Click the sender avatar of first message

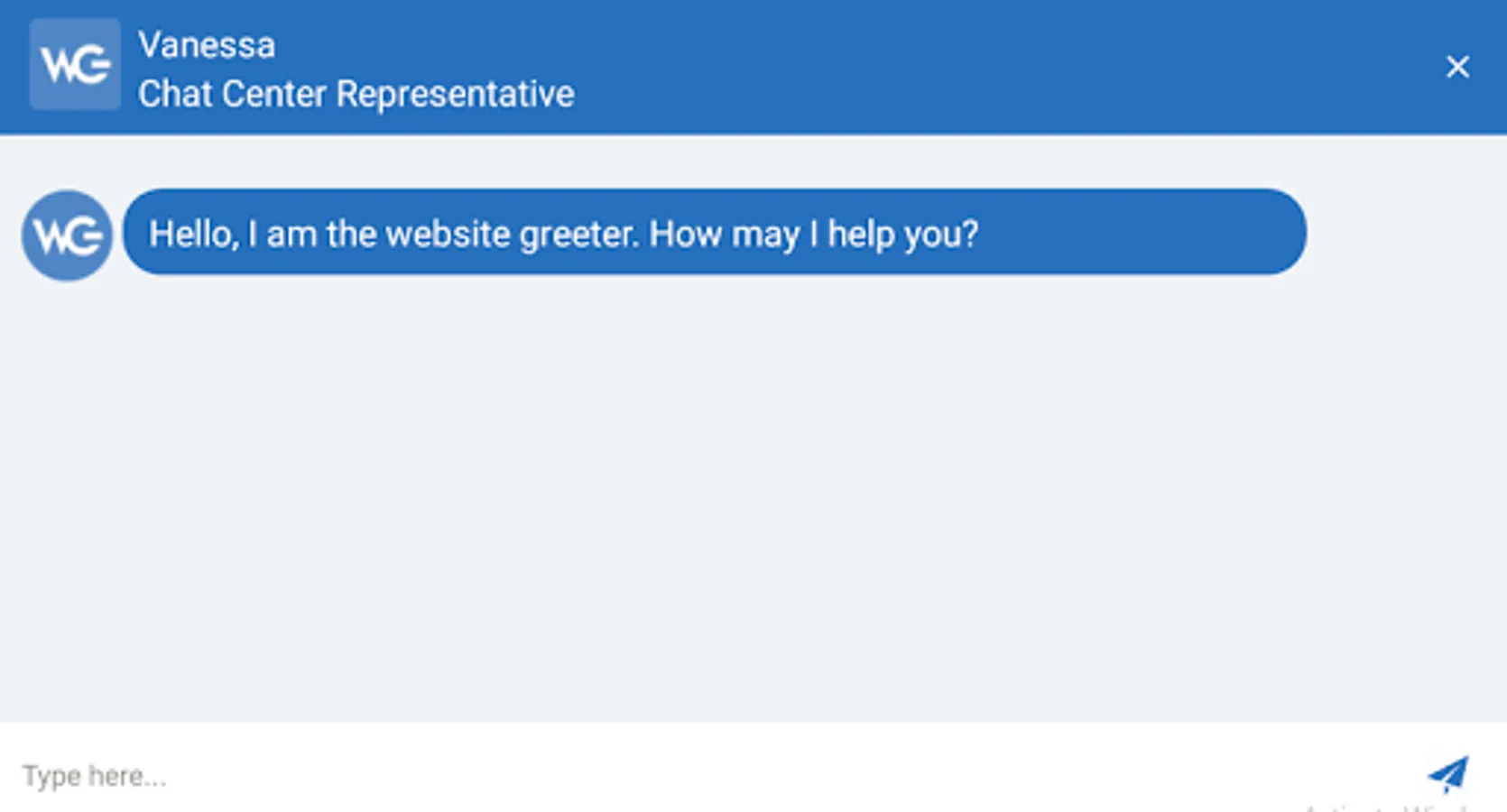pyautogui.click(x=67, y=235)
